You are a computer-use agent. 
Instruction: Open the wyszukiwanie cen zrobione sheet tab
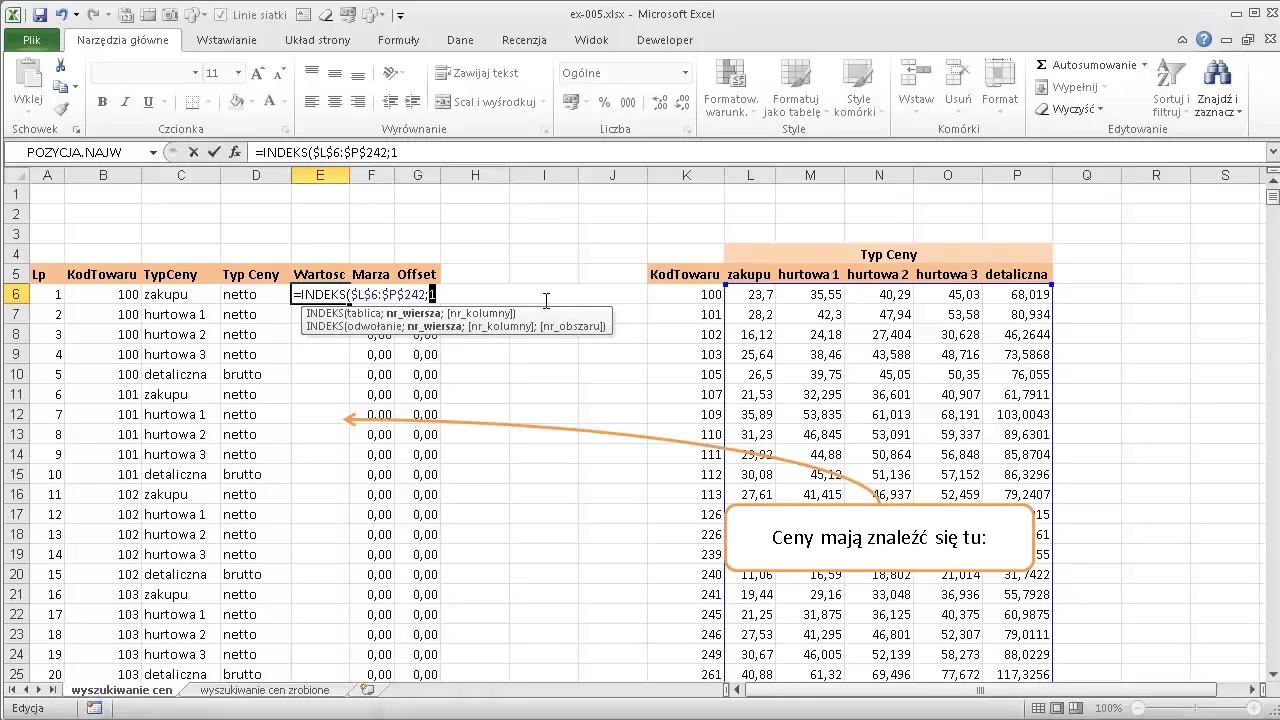(x=264, y=690)
